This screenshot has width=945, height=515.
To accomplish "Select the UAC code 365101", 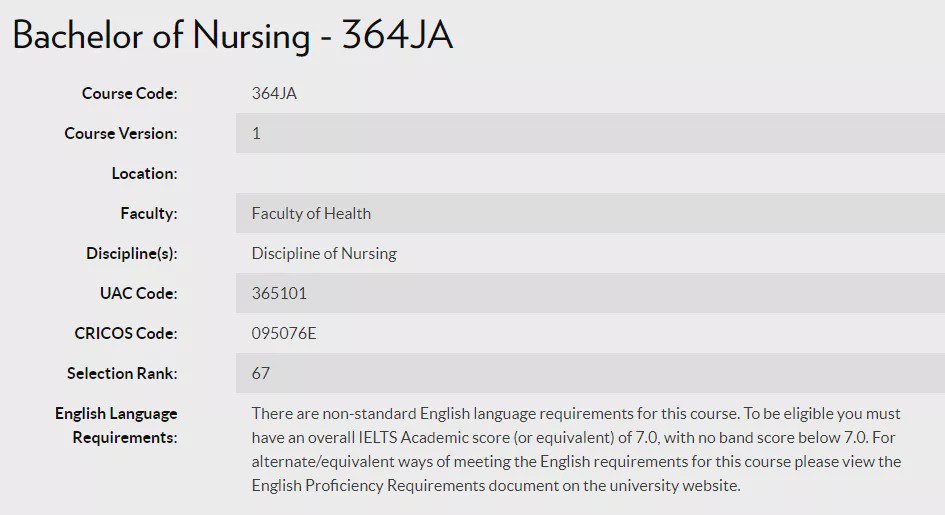I will click(x=279, y=293).
